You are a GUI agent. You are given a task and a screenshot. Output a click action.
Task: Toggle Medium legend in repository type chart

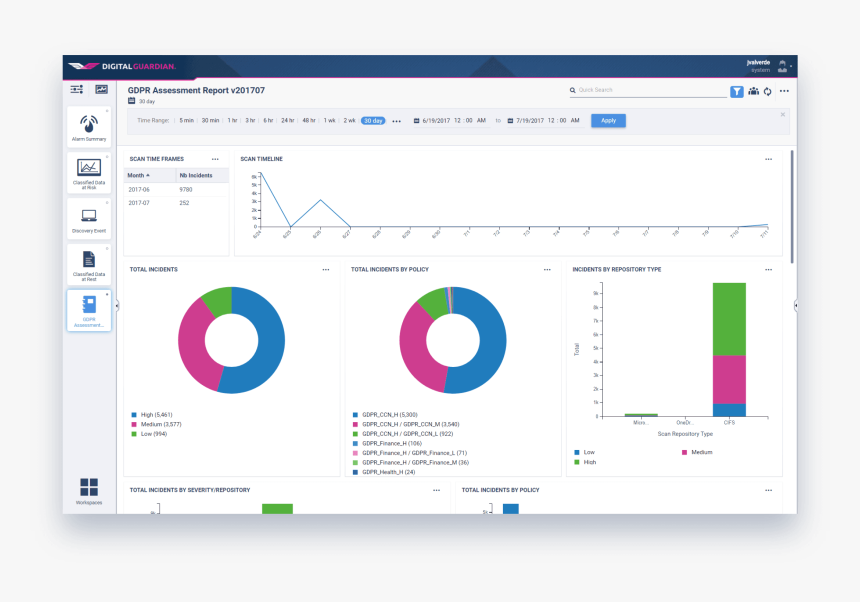pos(697,452)
